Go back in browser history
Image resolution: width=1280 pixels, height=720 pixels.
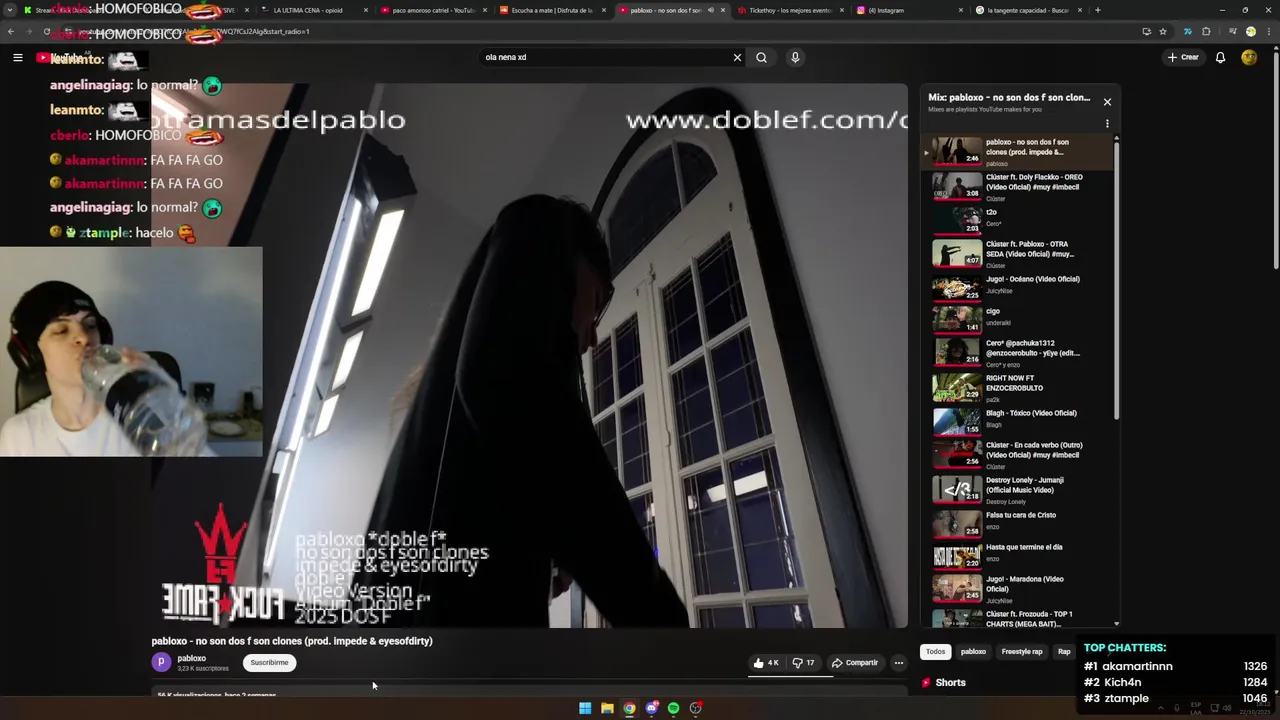pyautogui.click(x=11, y=31)
